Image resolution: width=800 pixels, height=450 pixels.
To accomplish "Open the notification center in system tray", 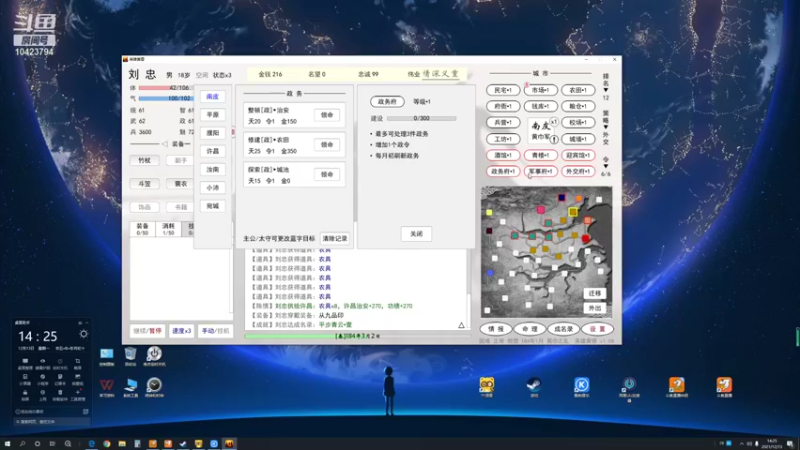I will pos(790,444).
